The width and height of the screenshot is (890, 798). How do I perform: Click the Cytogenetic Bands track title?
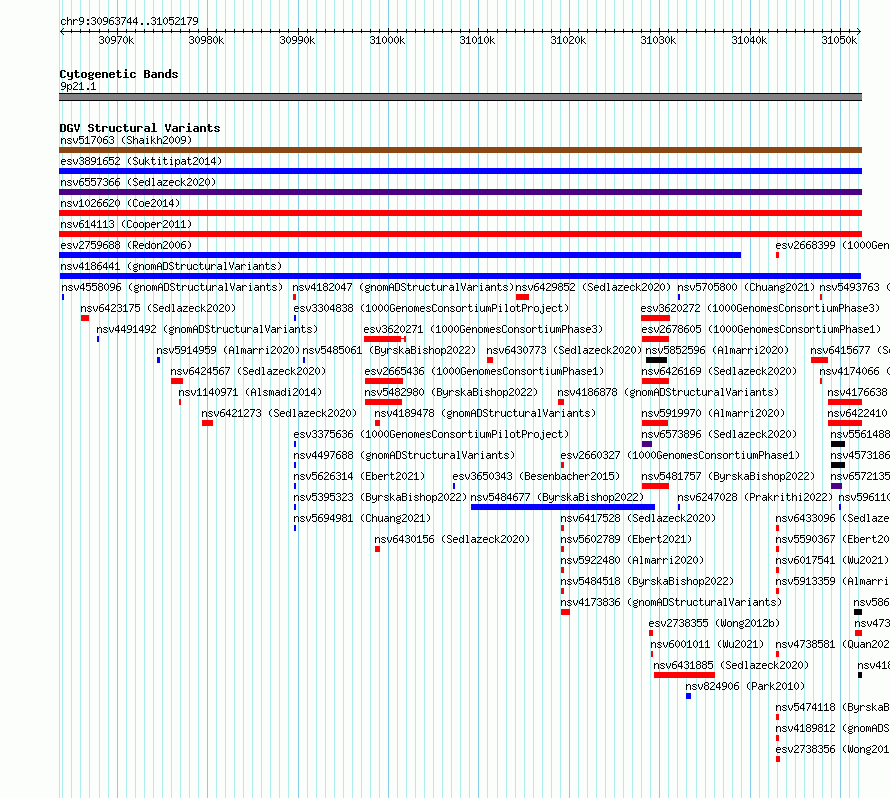pos(119,74)
